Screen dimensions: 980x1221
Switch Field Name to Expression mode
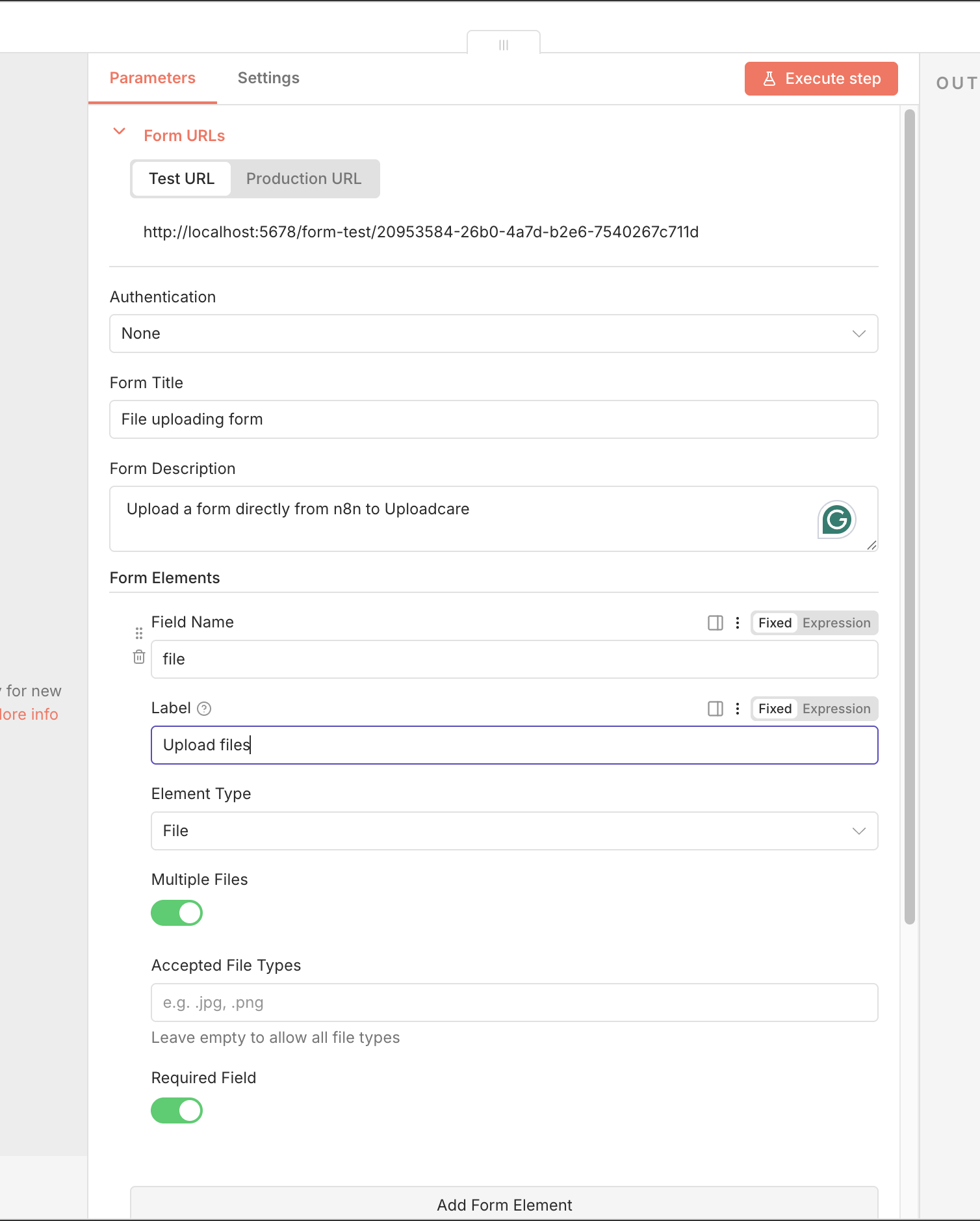[x=836, y=623]
